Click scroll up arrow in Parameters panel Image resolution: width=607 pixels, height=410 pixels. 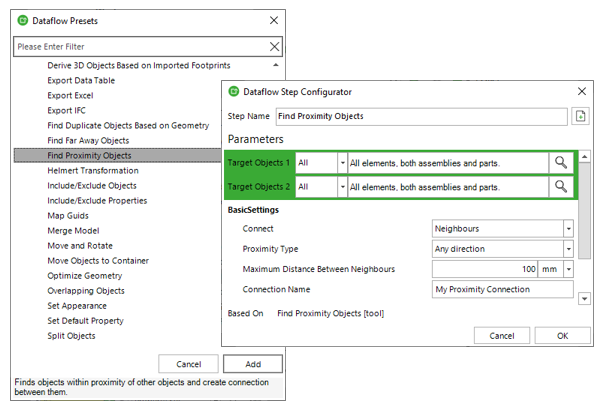coord(585,156)
